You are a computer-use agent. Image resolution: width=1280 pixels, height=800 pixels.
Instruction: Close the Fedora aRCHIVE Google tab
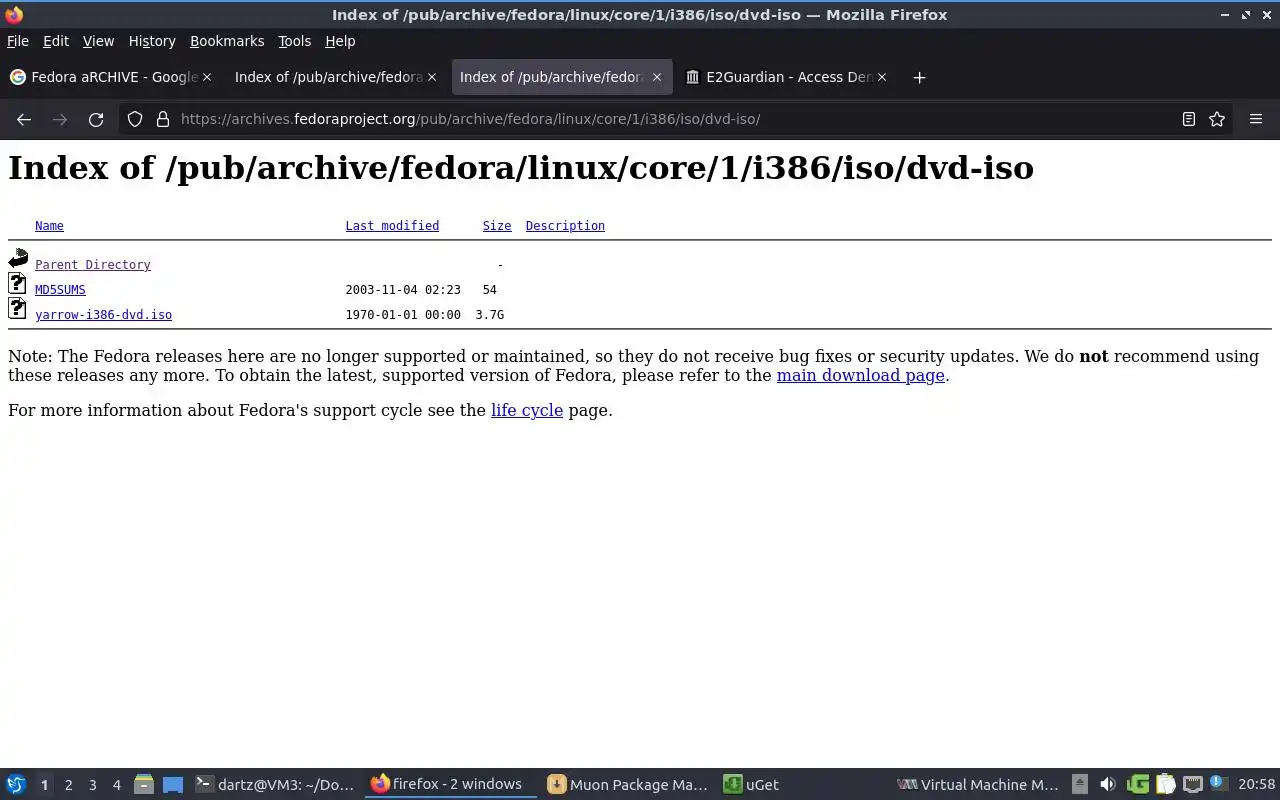[x=207, y=77]
